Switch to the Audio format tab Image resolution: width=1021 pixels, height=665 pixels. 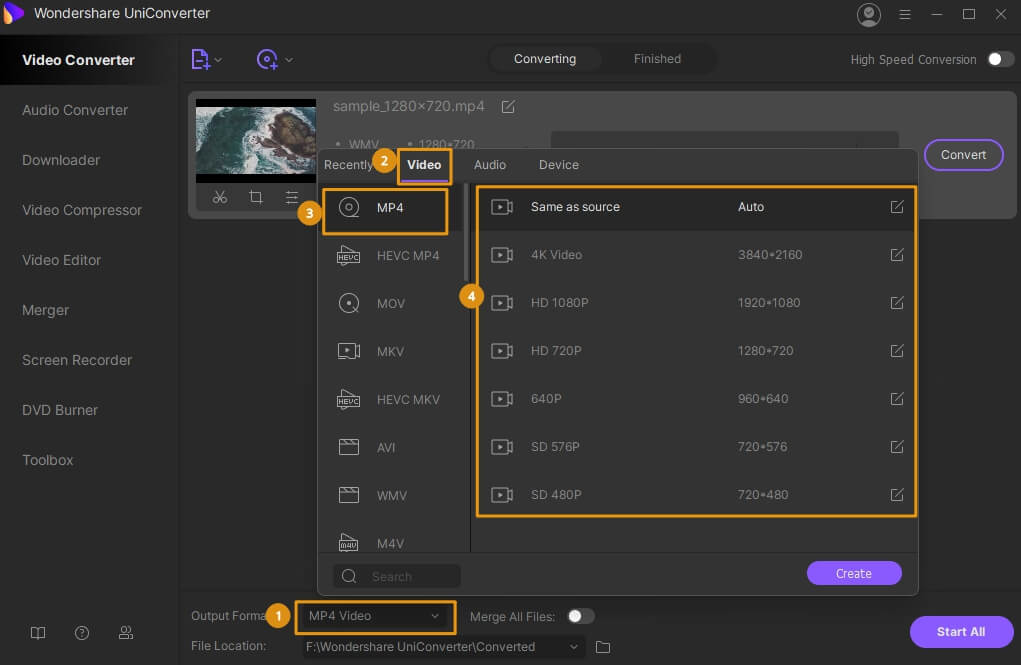point(489,165)
